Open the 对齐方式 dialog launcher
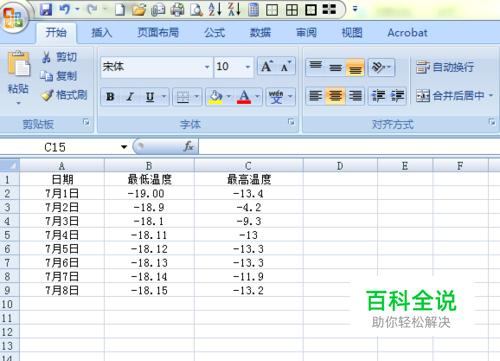500x361 pixels. click(492, 122)
